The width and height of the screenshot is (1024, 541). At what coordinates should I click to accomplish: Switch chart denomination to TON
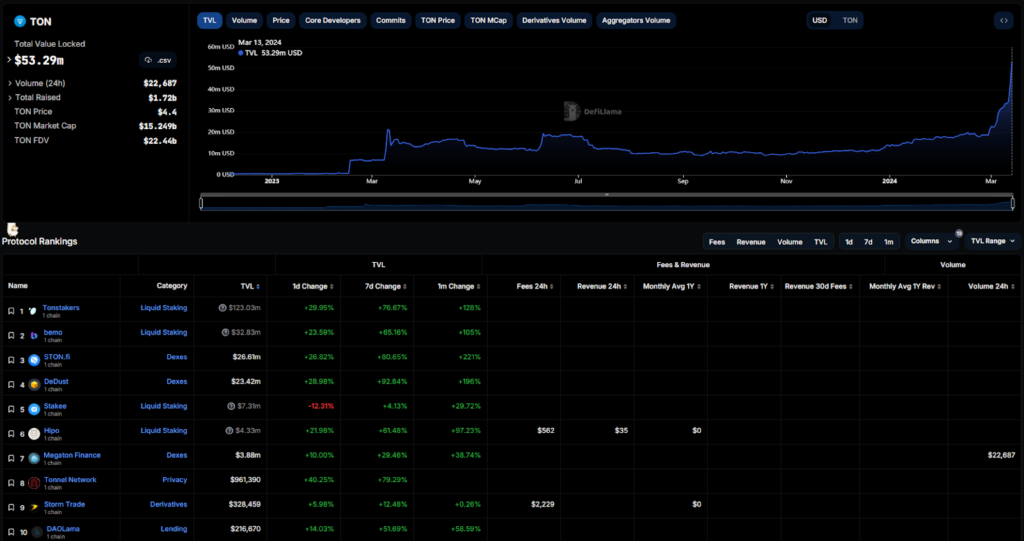pyautogui.click(x=850, y=20)
